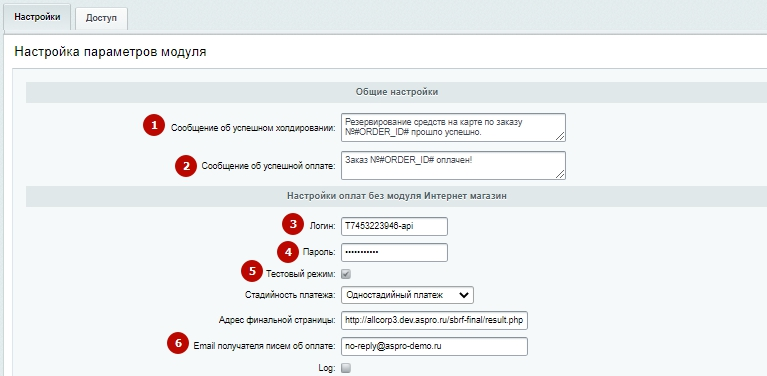Switch to the Настройки tab

(x=37, y=17)
